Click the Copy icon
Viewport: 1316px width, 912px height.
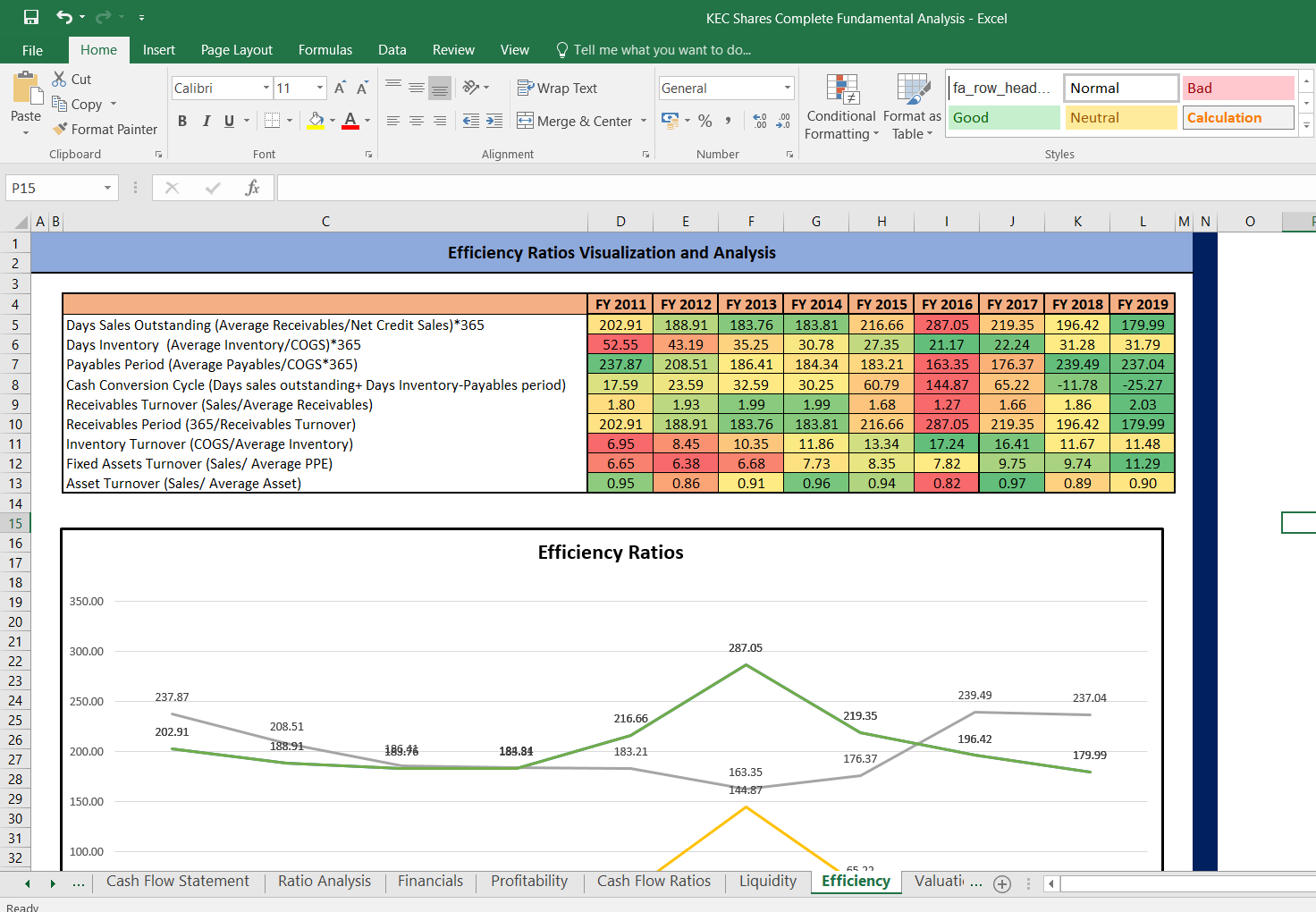[x=59, y=104]
